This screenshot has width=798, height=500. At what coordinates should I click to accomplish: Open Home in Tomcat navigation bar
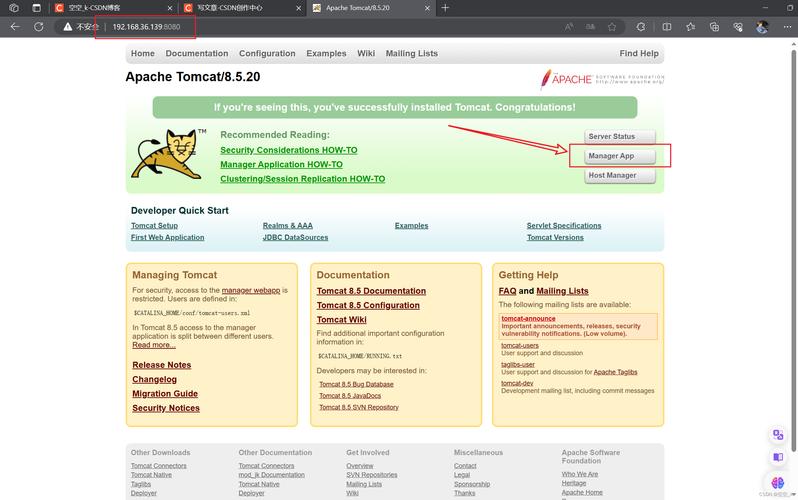pyautogui.click(x=142, y=53)
